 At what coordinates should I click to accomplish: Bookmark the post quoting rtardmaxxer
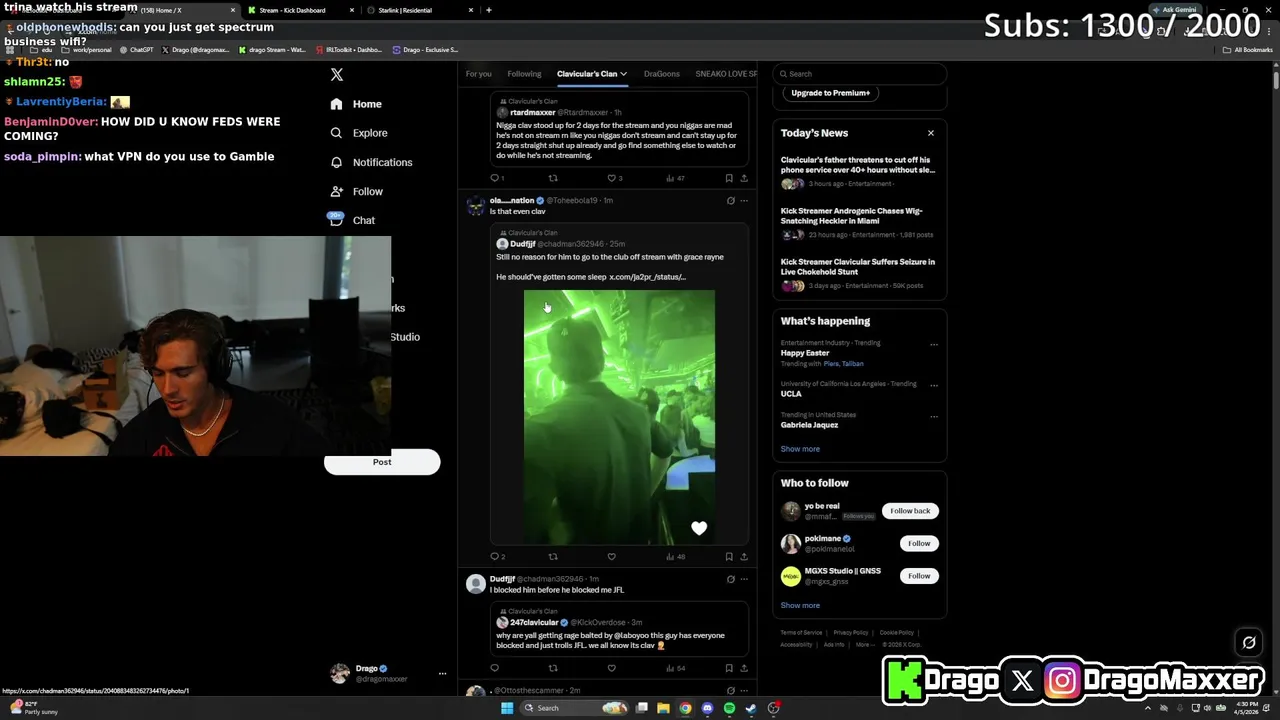pyautogui.click(x=729, y=178)
